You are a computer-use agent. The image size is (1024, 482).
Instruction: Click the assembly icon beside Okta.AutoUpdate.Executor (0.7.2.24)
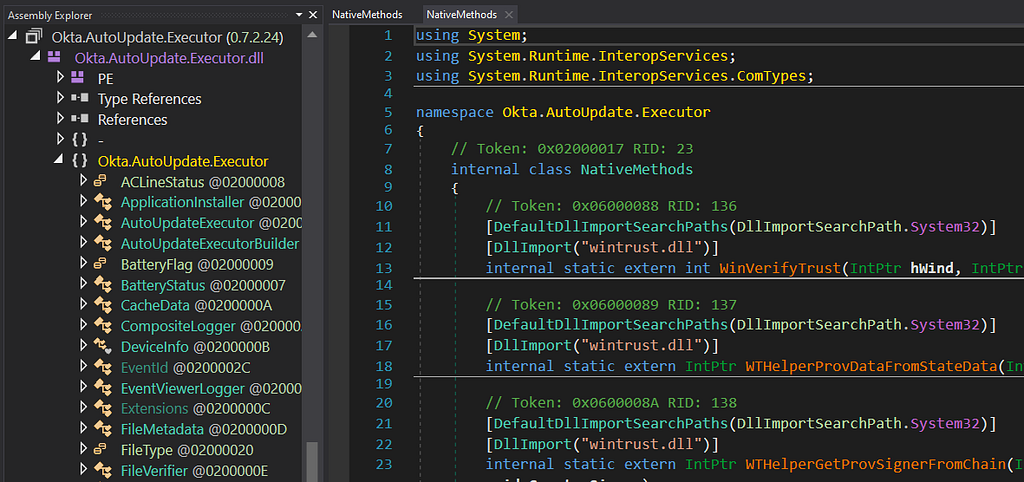coord(33,37)
